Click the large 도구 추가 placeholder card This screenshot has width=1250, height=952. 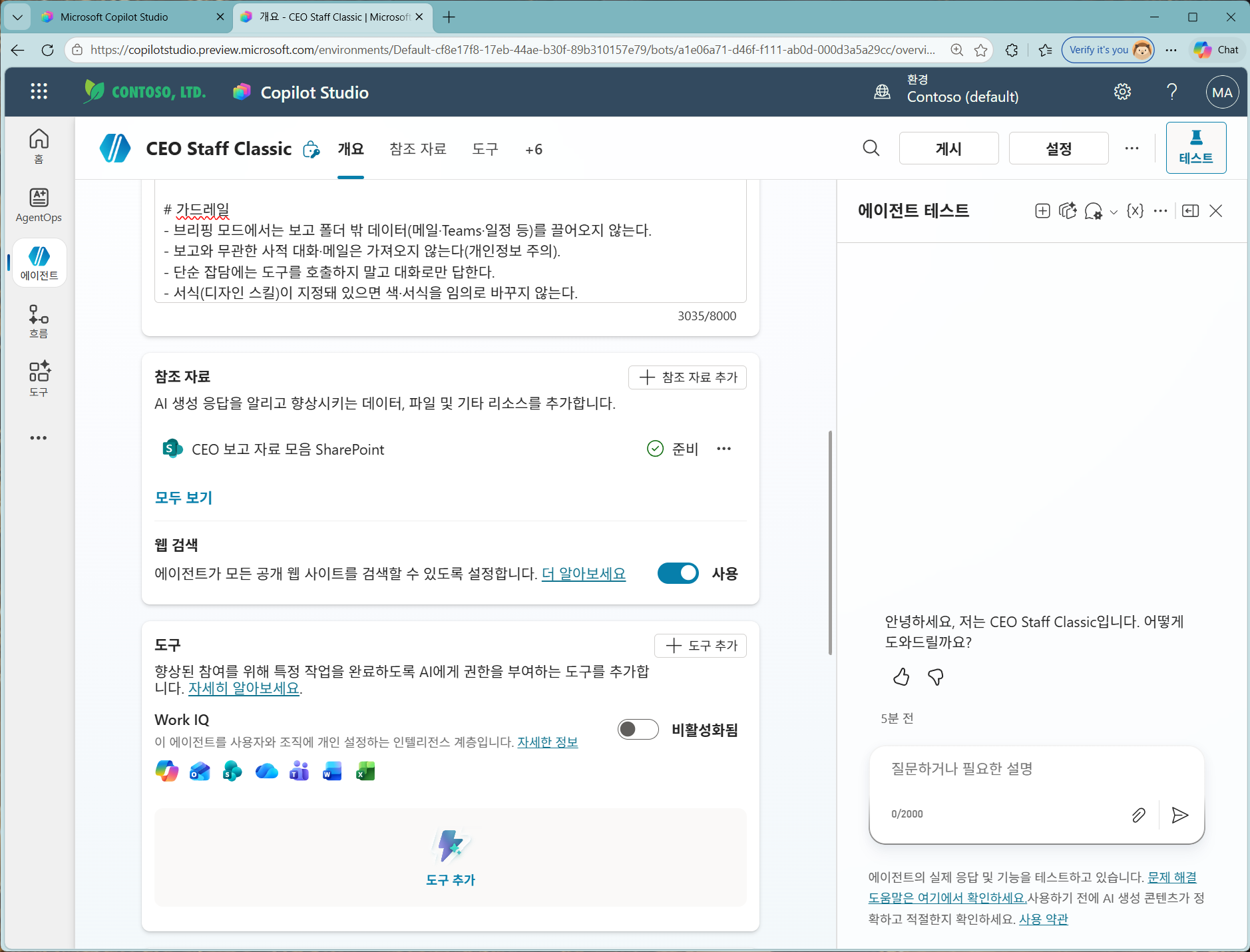coord(451,857)
